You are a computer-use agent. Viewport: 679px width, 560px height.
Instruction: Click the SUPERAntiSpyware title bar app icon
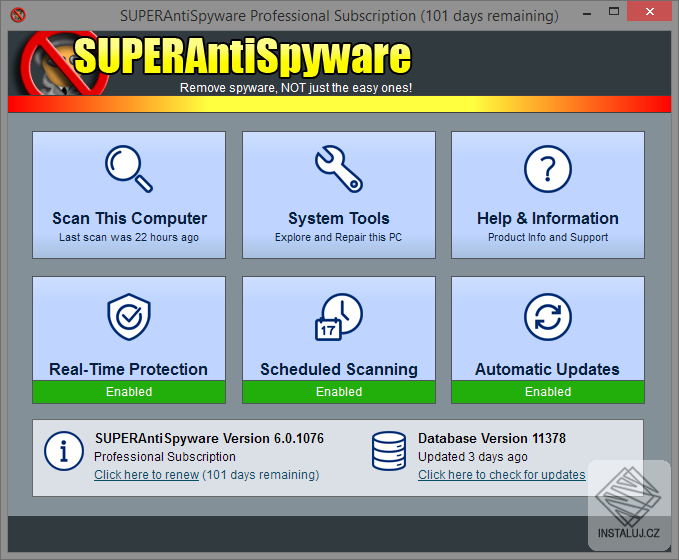[18, 15]
